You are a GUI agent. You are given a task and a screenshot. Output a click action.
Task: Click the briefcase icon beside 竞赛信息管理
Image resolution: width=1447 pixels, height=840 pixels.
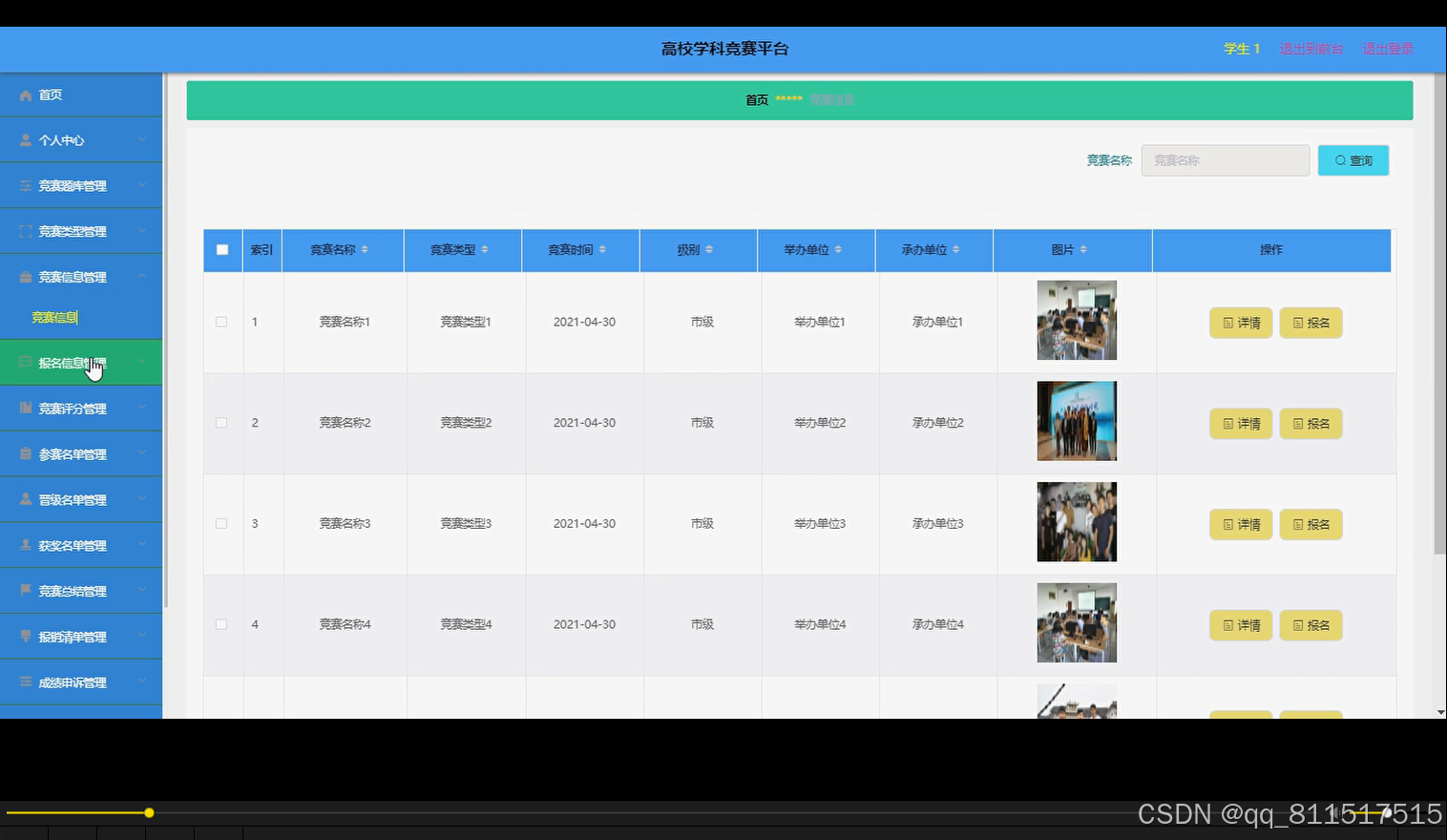(26, 278)
